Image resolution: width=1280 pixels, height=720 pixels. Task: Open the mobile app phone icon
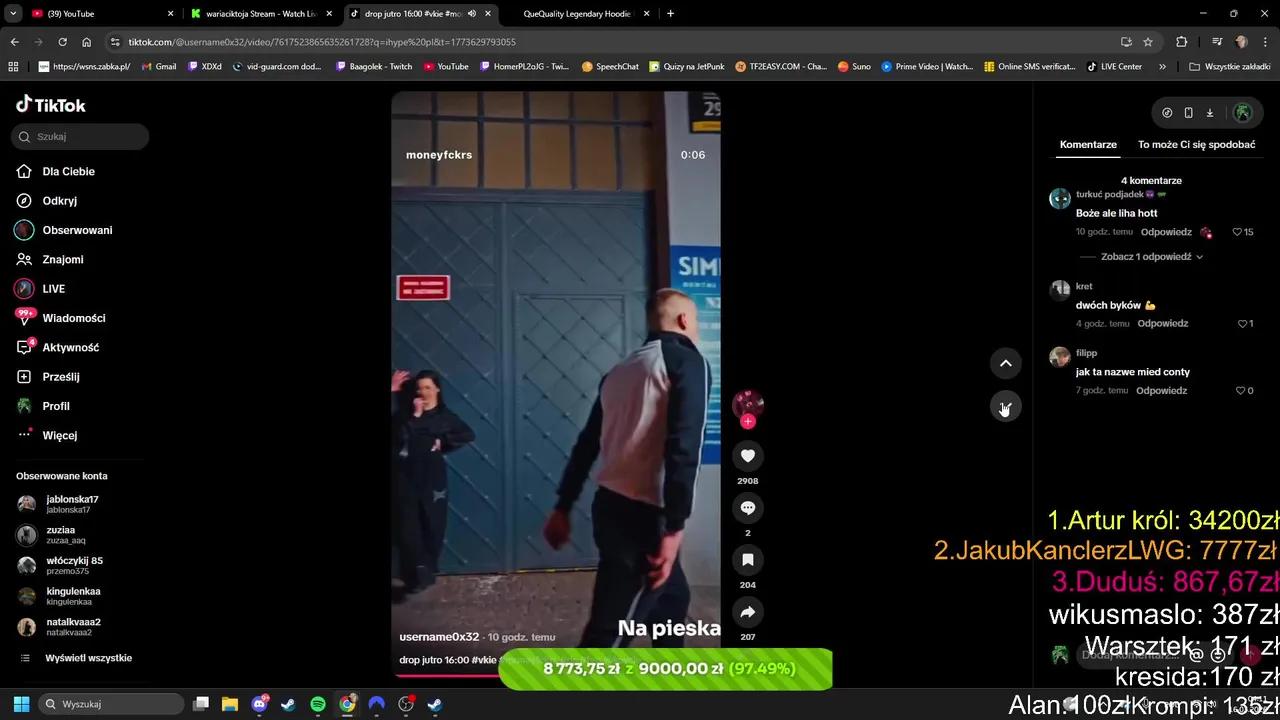[x=1188, y=113]
